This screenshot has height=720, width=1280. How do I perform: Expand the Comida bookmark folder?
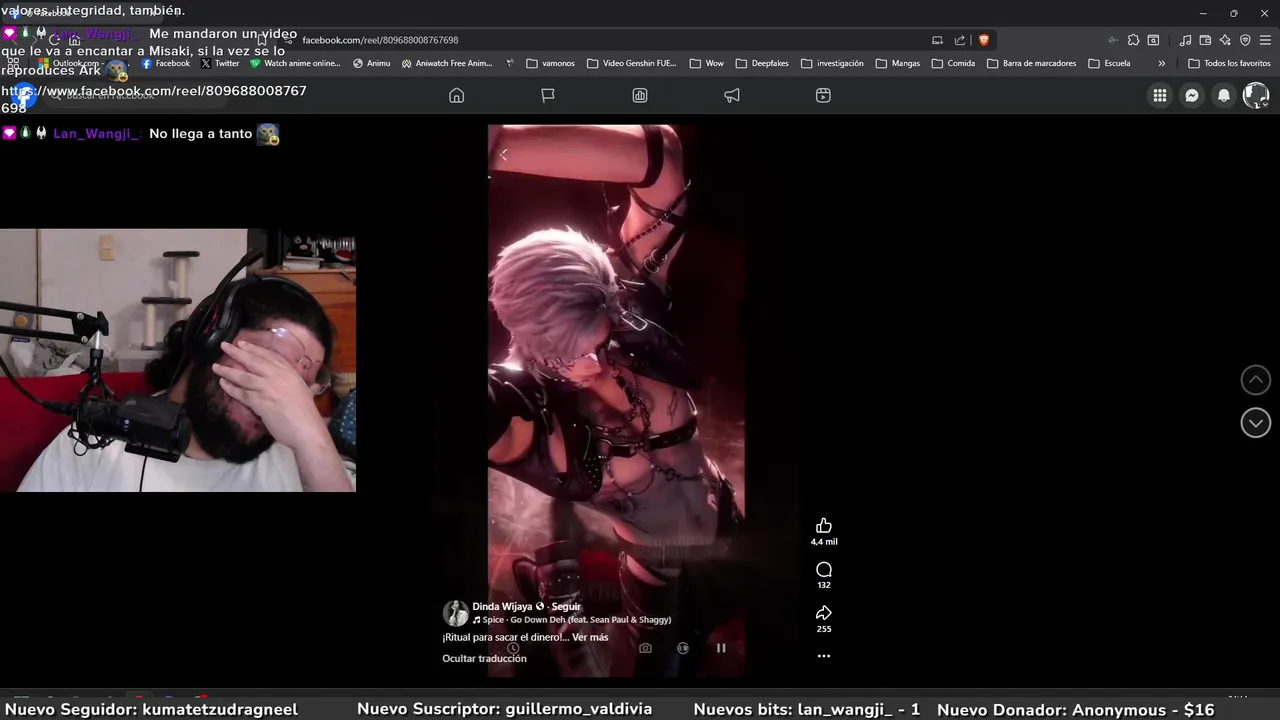953,63
